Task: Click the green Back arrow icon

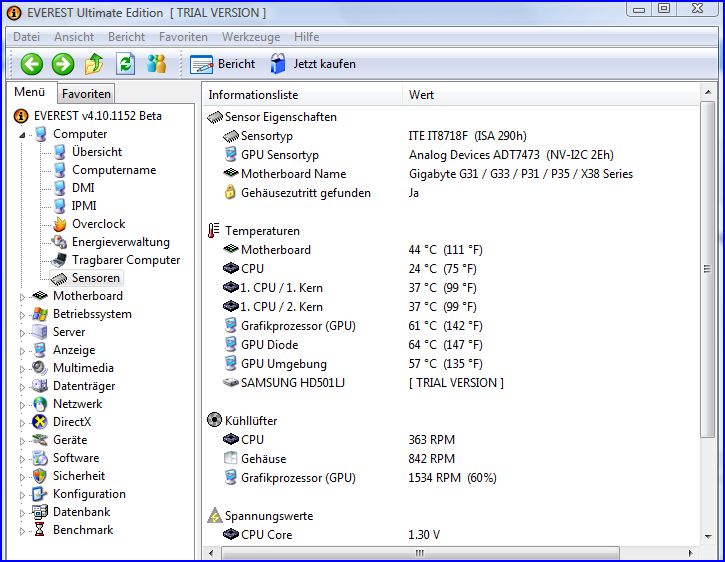Action: coord(31,64)
